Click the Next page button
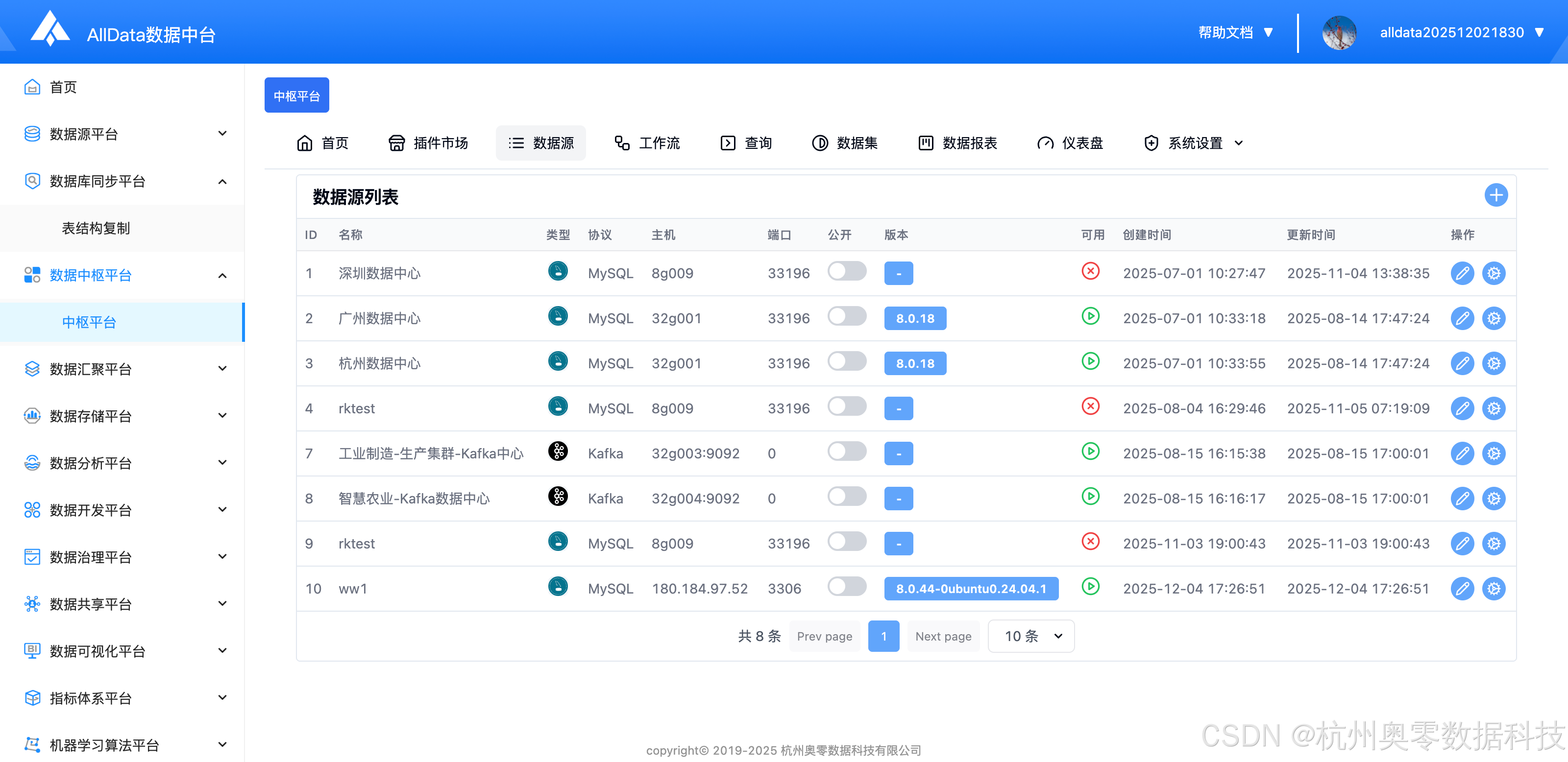Viewport: 1568px width, 762px height. coord(943,636)
